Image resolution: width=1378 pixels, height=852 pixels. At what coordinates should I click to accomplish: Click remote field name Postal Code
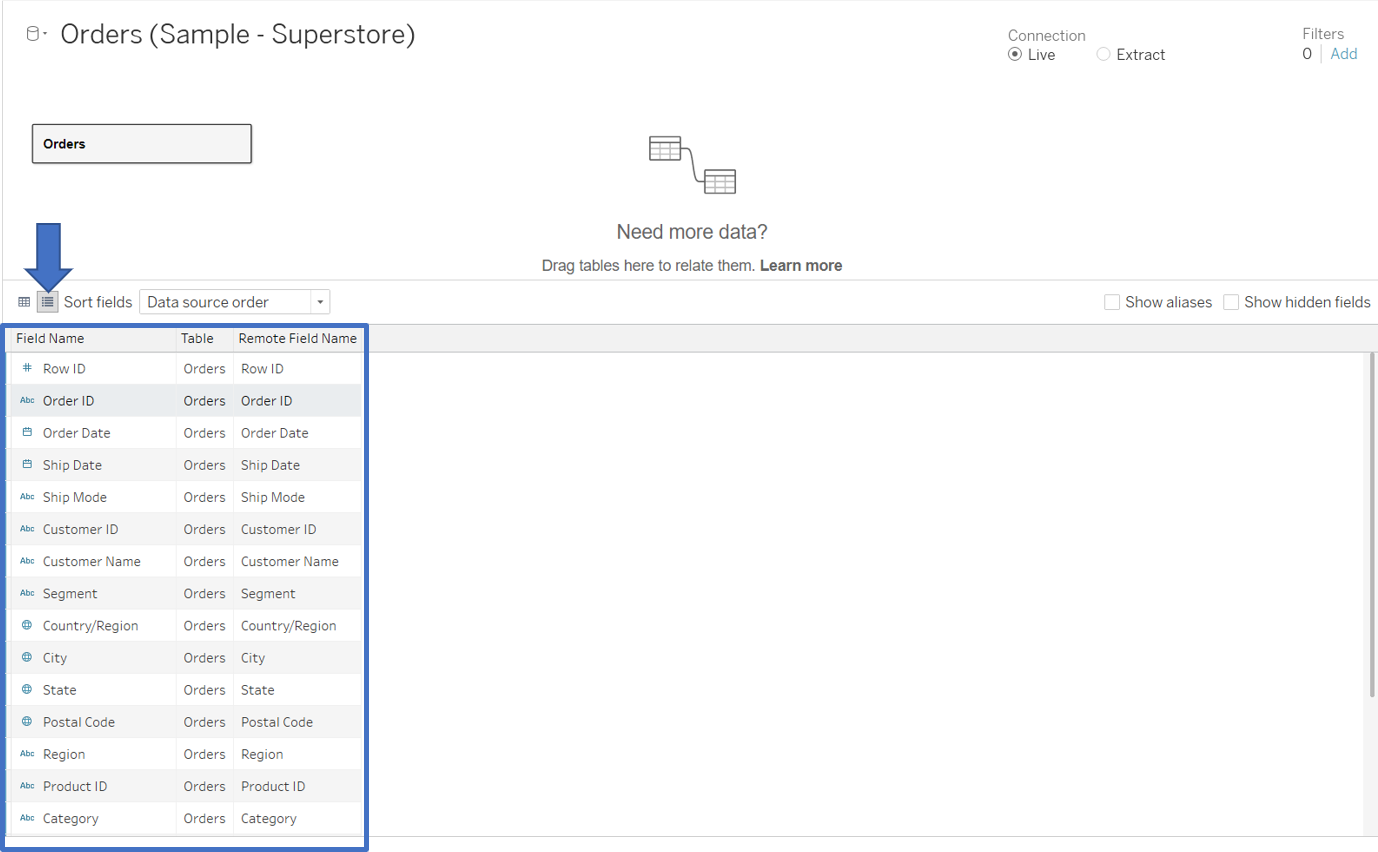pos(277,721)
